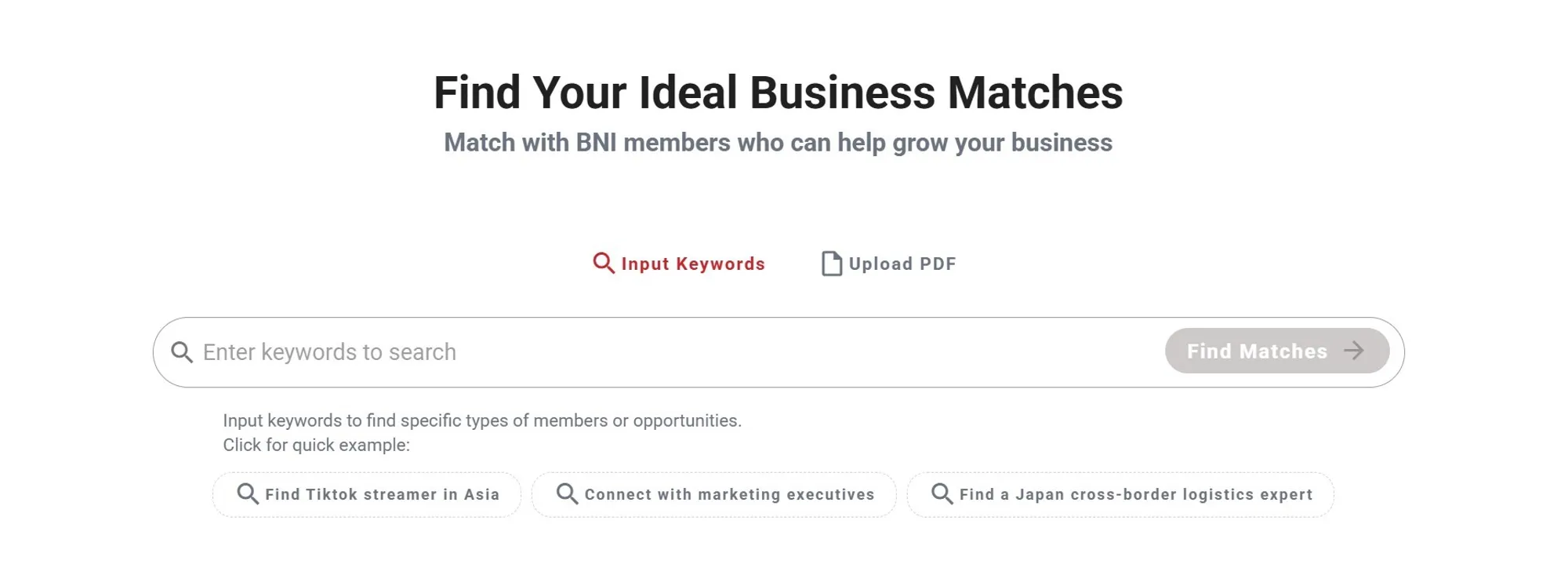Image resolution: width=1568 pixels, height=564 pixels.
Task: Click the magnifier icon inside the search bar
Action: (182, 352)
